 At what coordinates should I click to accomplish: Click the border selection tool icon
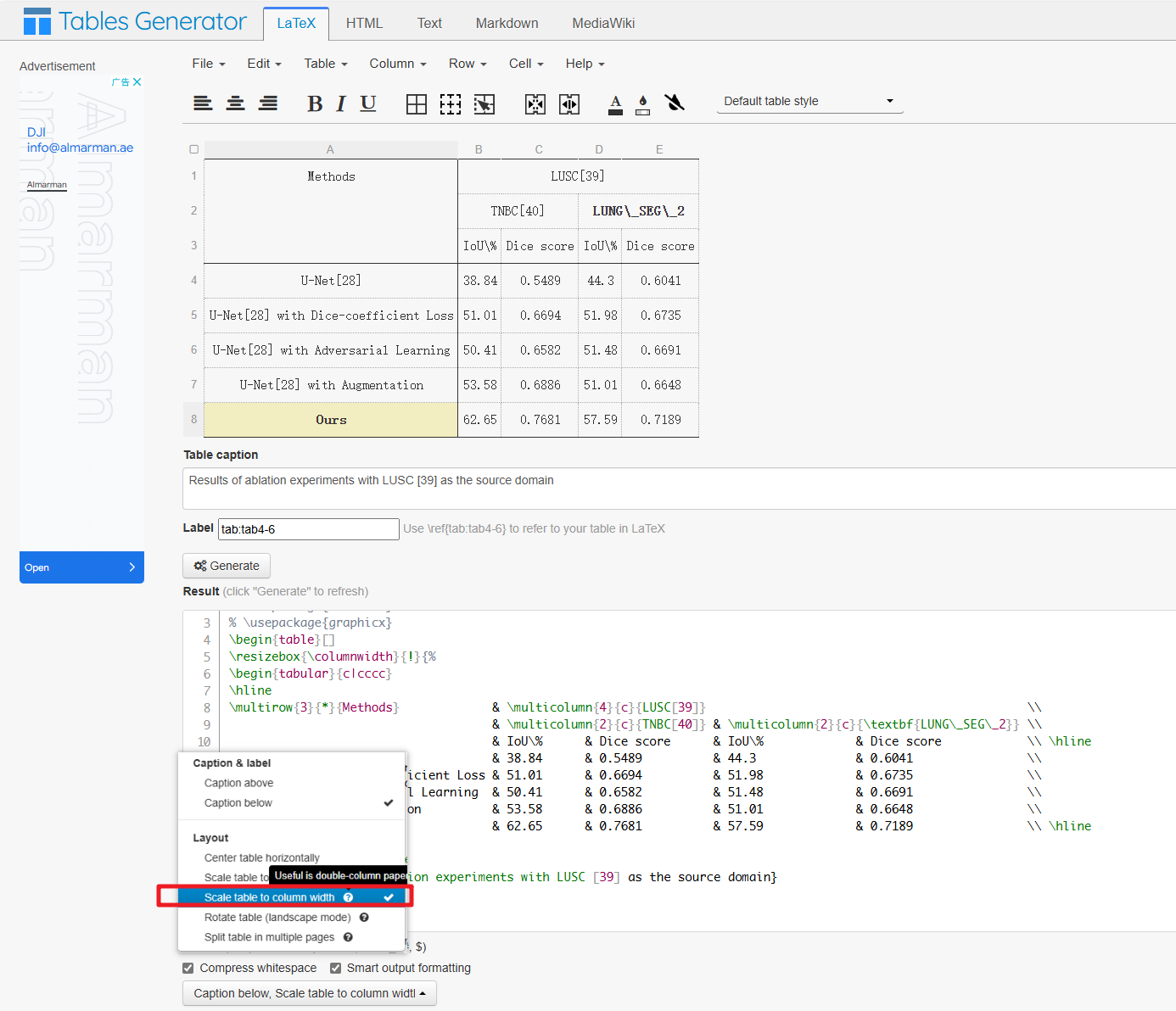click(484, 104)
